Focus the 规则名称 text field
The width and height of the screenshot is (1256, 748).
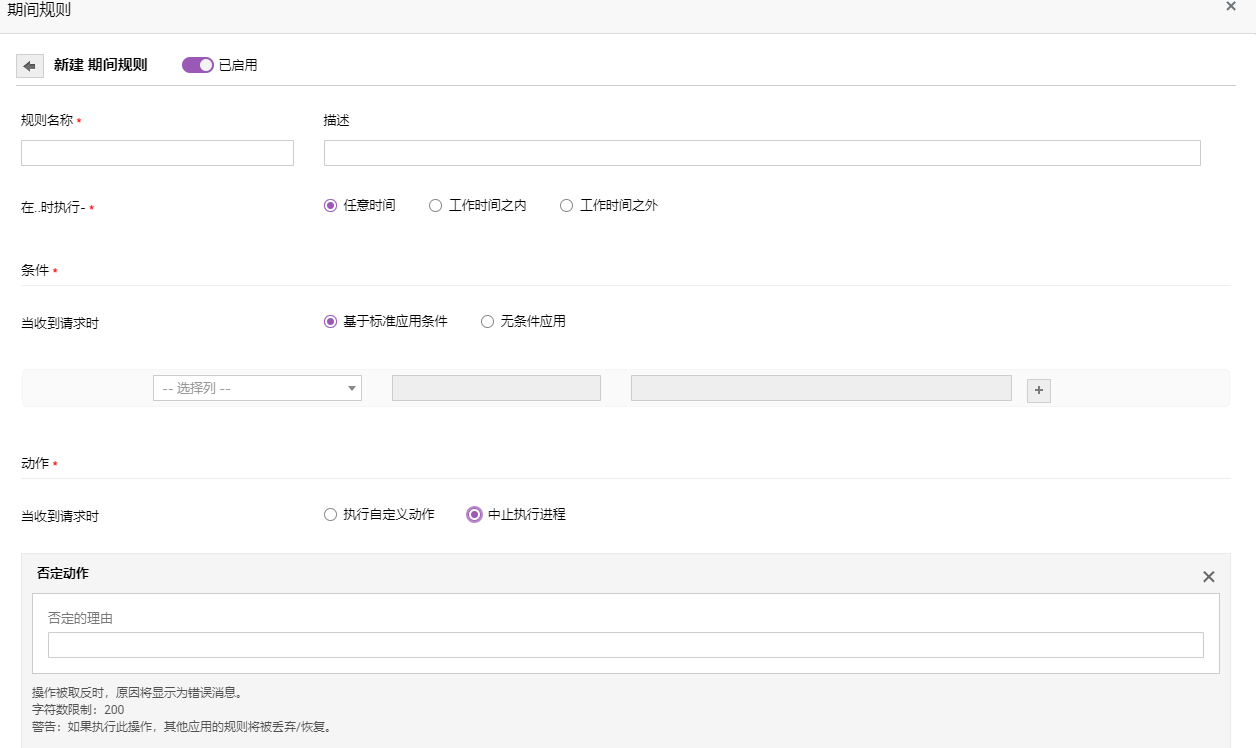(157, 153)
